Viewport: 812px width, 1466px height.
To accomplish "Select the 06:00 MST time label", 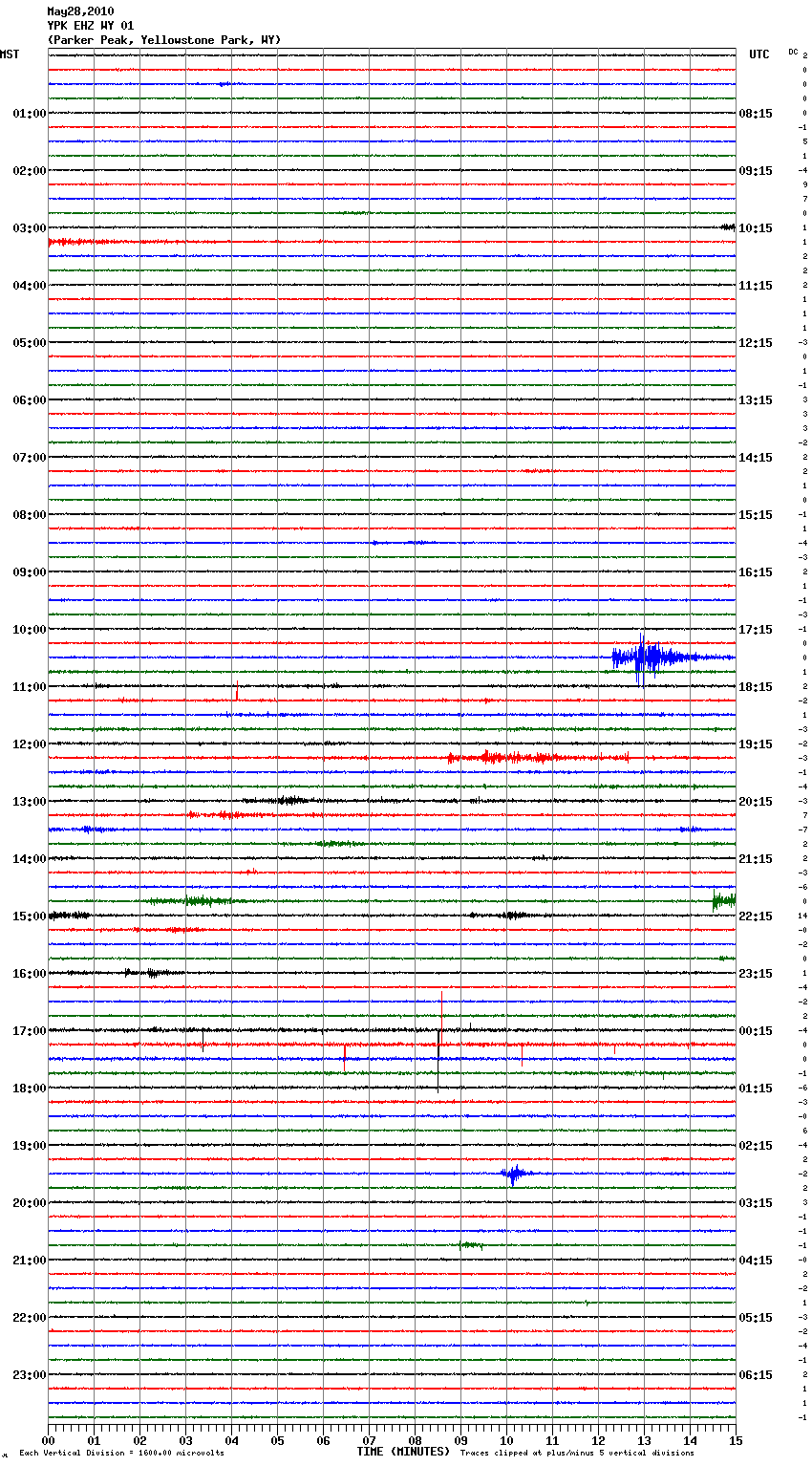I will [30, 400].
